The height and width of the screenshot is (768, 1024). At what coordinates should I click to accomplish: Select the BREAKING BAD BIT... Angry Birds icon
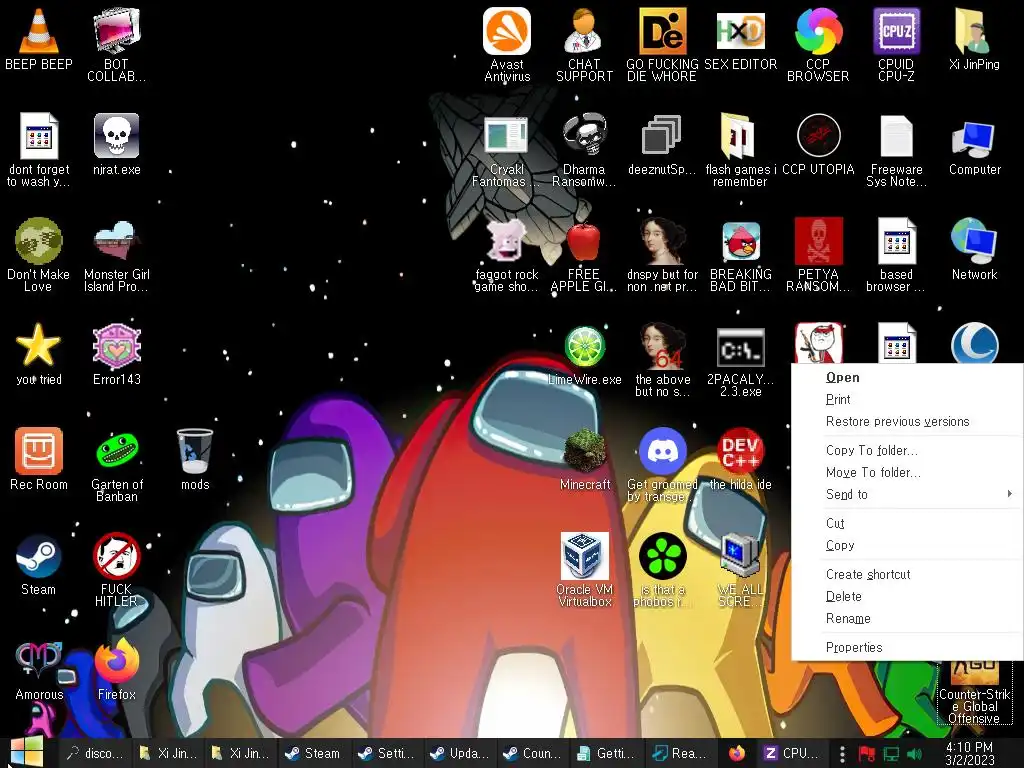pyautogui.click(x=740, y=242)
